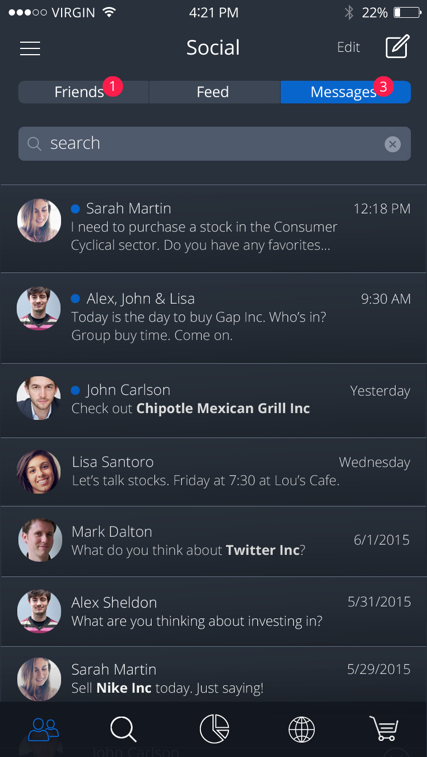Tap Lisa Santoro's avatar thumbnail
Viewport: 427px width, 757px height.
click(x=39, y=472)
